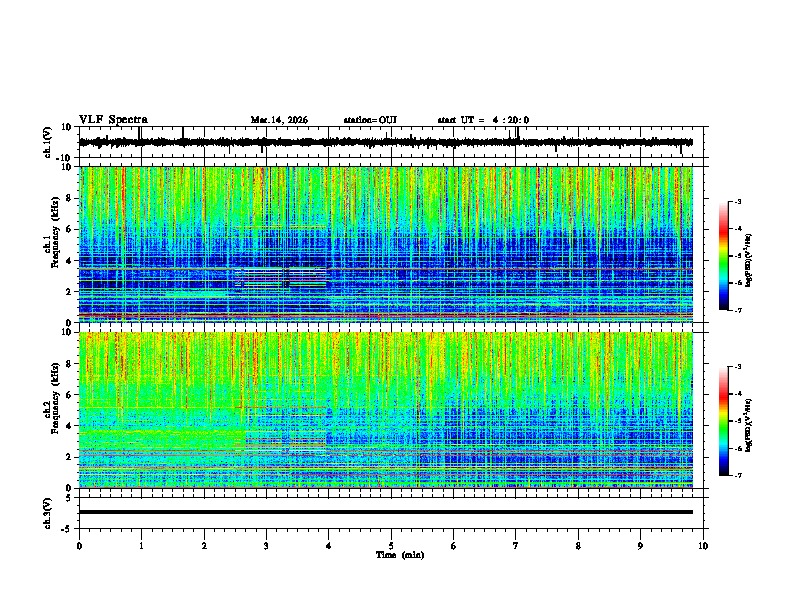792x612 pixels.
Task: Click inside the ch.2 frequency spectrogram
Action: pyautogui.click(x=386, y=410)
